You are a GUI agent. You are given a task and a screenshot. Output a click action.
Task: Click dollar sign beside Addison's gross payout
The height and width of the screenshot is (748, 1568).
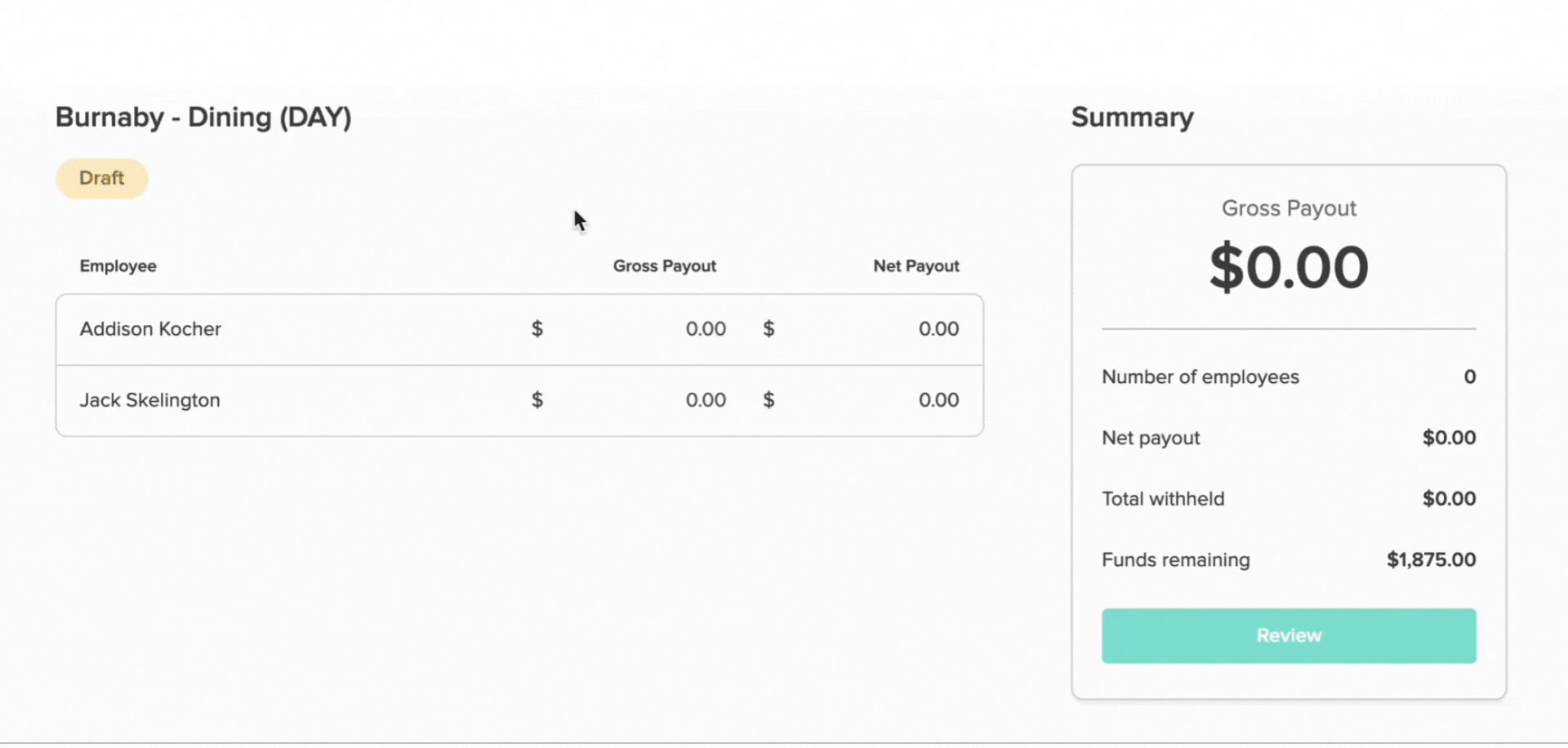click(x=537, y=329)
